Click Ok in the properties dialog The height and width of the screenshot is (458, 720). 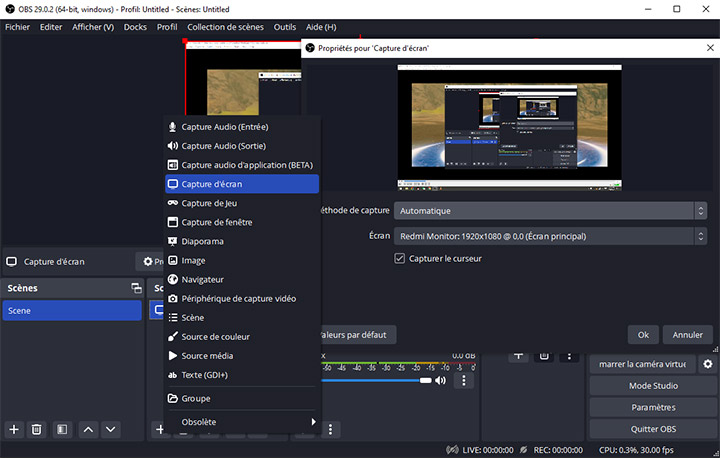[x=643, y=335]
